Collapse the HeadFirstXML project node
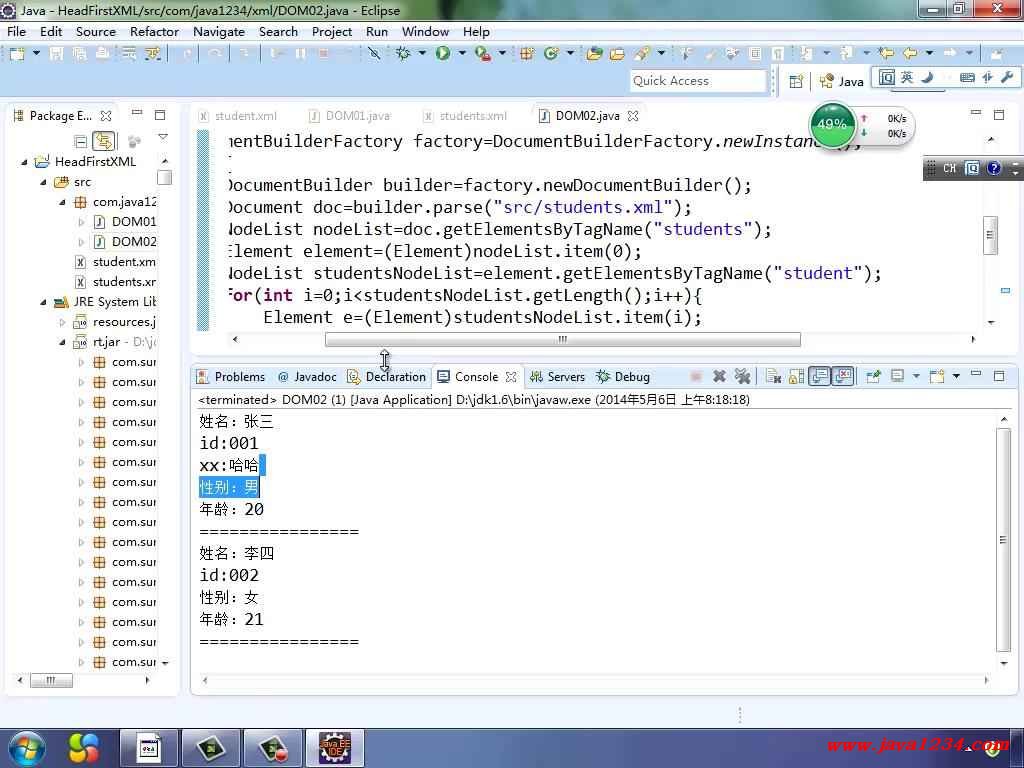The height and width of the screenshot is (768, 1024). 24,162
